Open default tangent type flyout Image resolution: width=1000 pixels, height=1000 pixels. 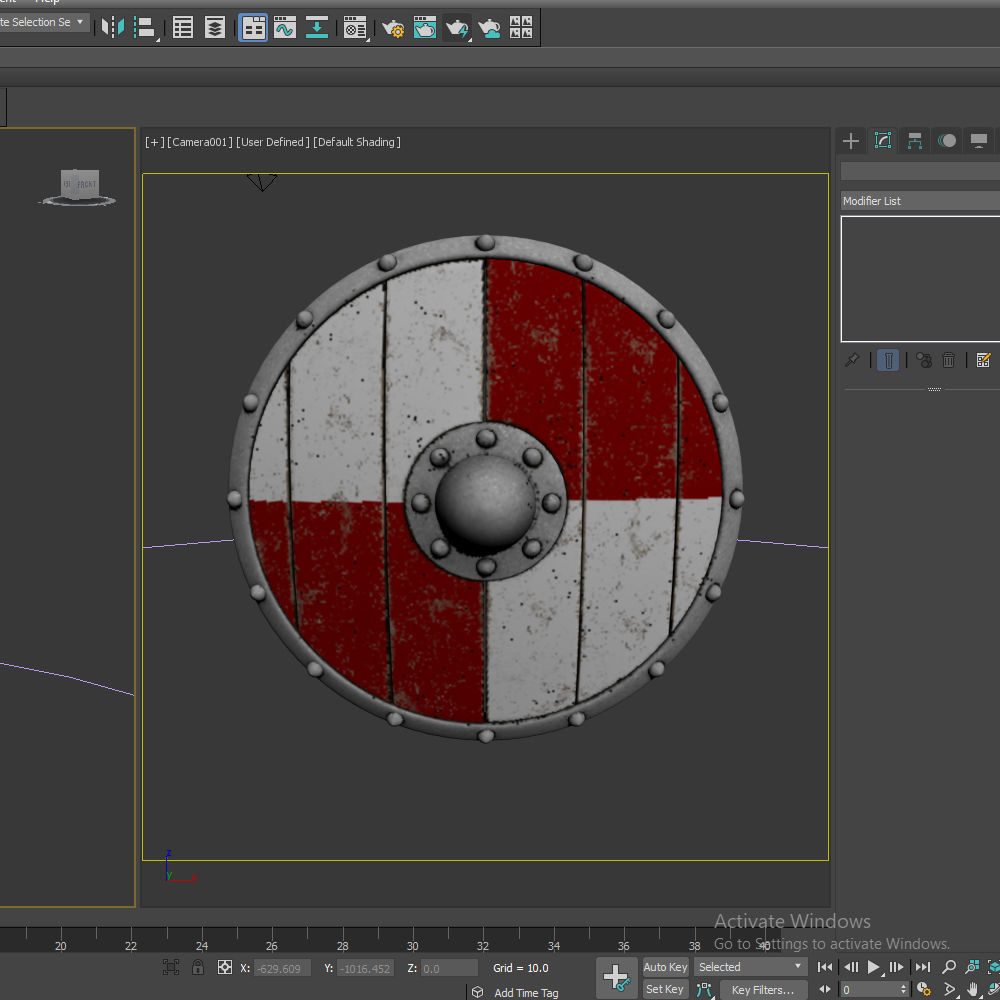[x=704, y=990]
